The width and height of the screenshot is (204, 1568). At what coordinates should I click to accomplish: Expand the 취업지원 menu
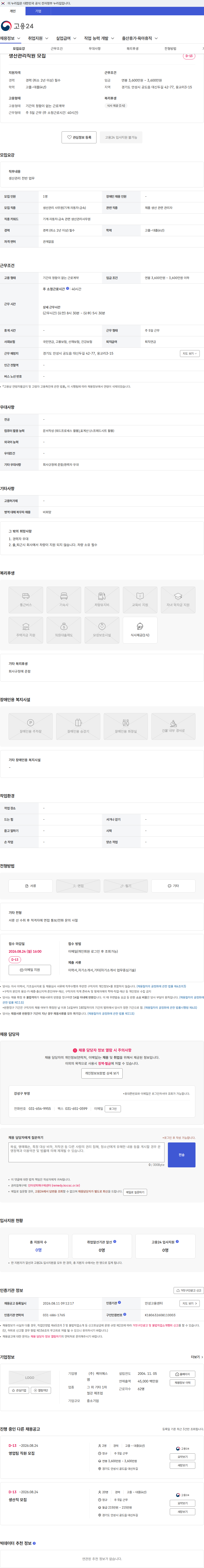(38, 38)
